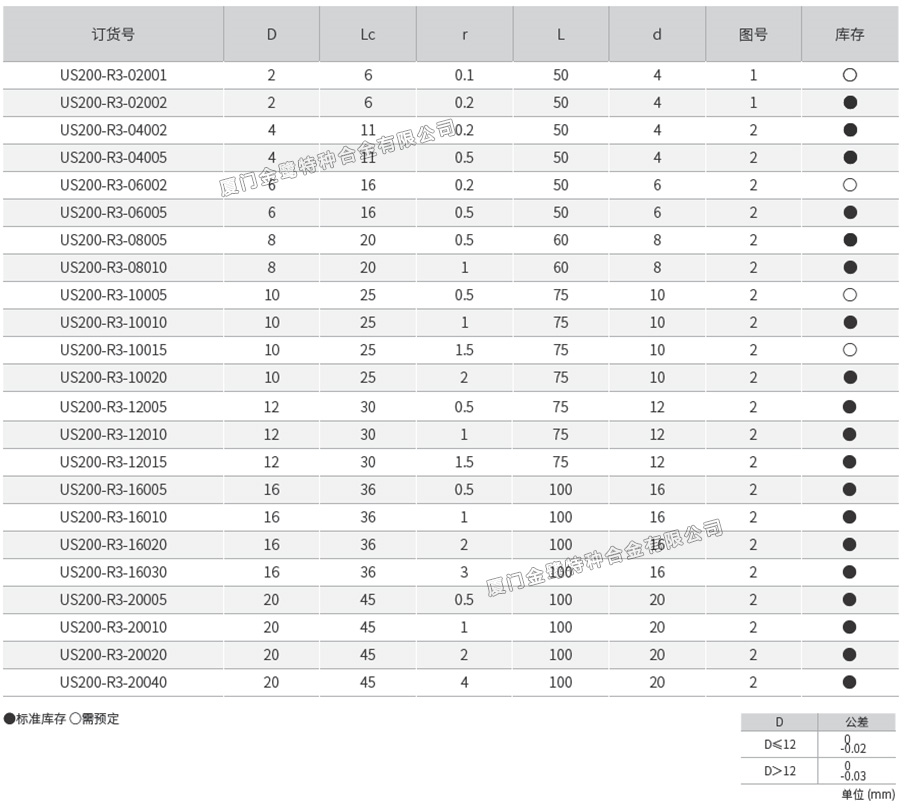Toggle stock status for US200-R3-08005
Viewport: 904px width, 808px height.
pyautogui.click(x=850, y=239)
